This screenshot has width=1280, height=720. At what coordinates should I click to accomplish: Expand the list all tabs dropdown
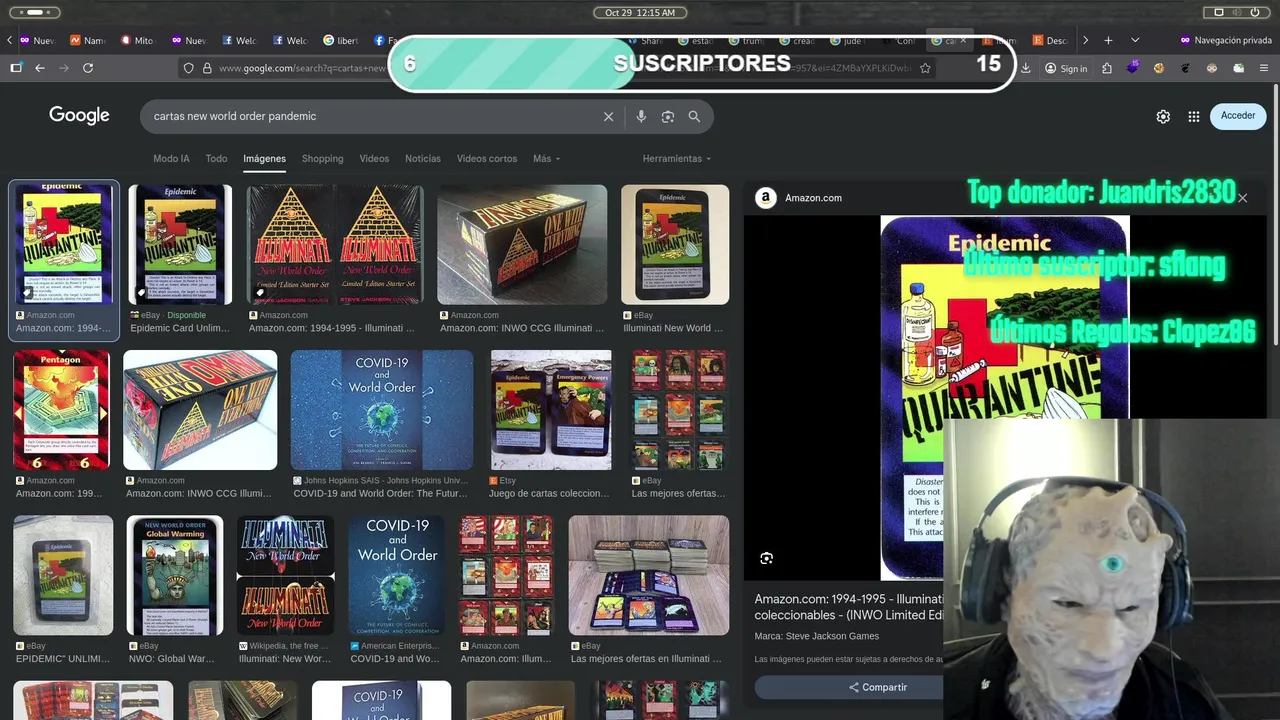(x=1135, y=40)
